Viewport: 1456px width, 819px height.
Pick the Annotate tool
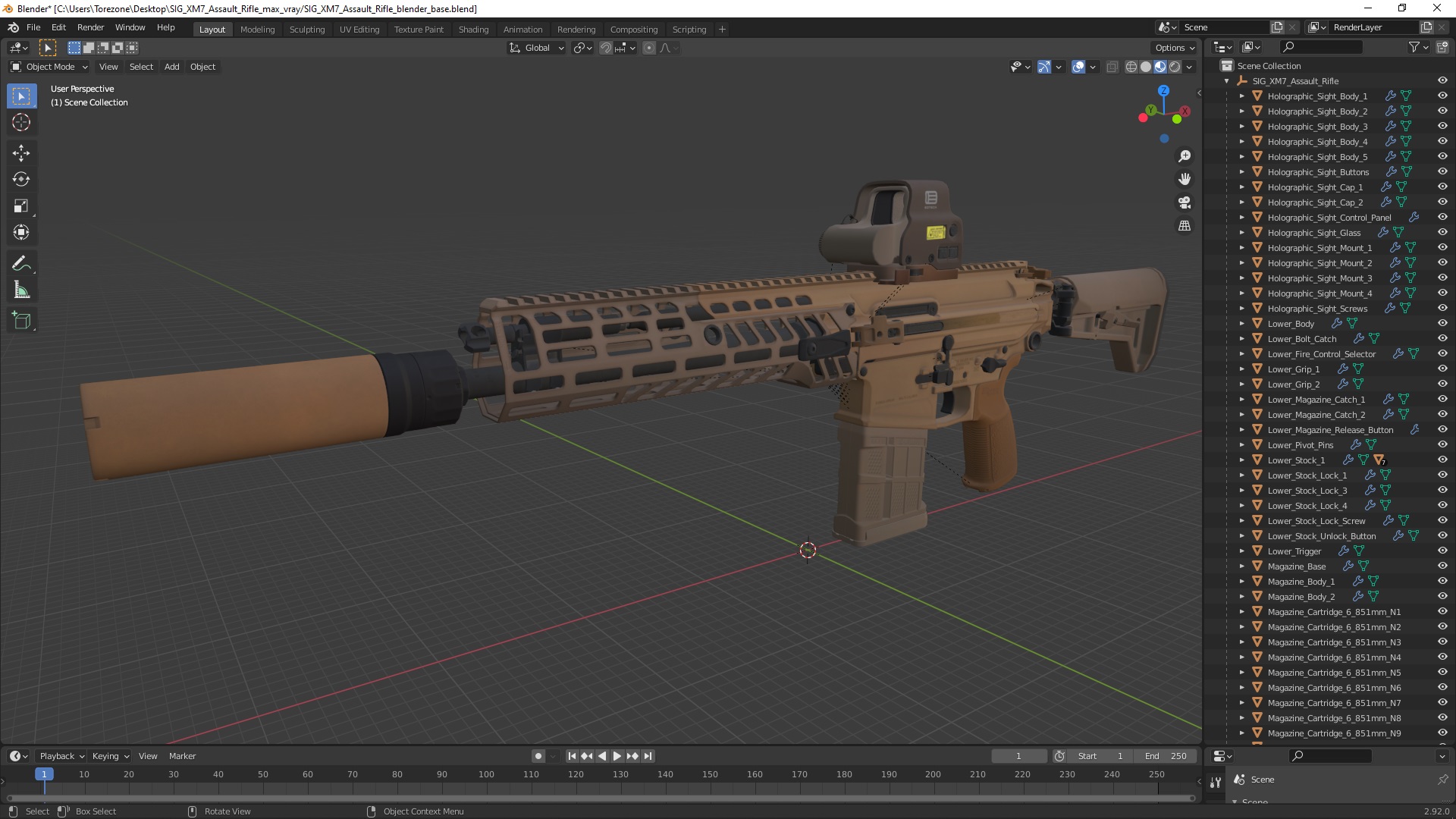[21, 264]
